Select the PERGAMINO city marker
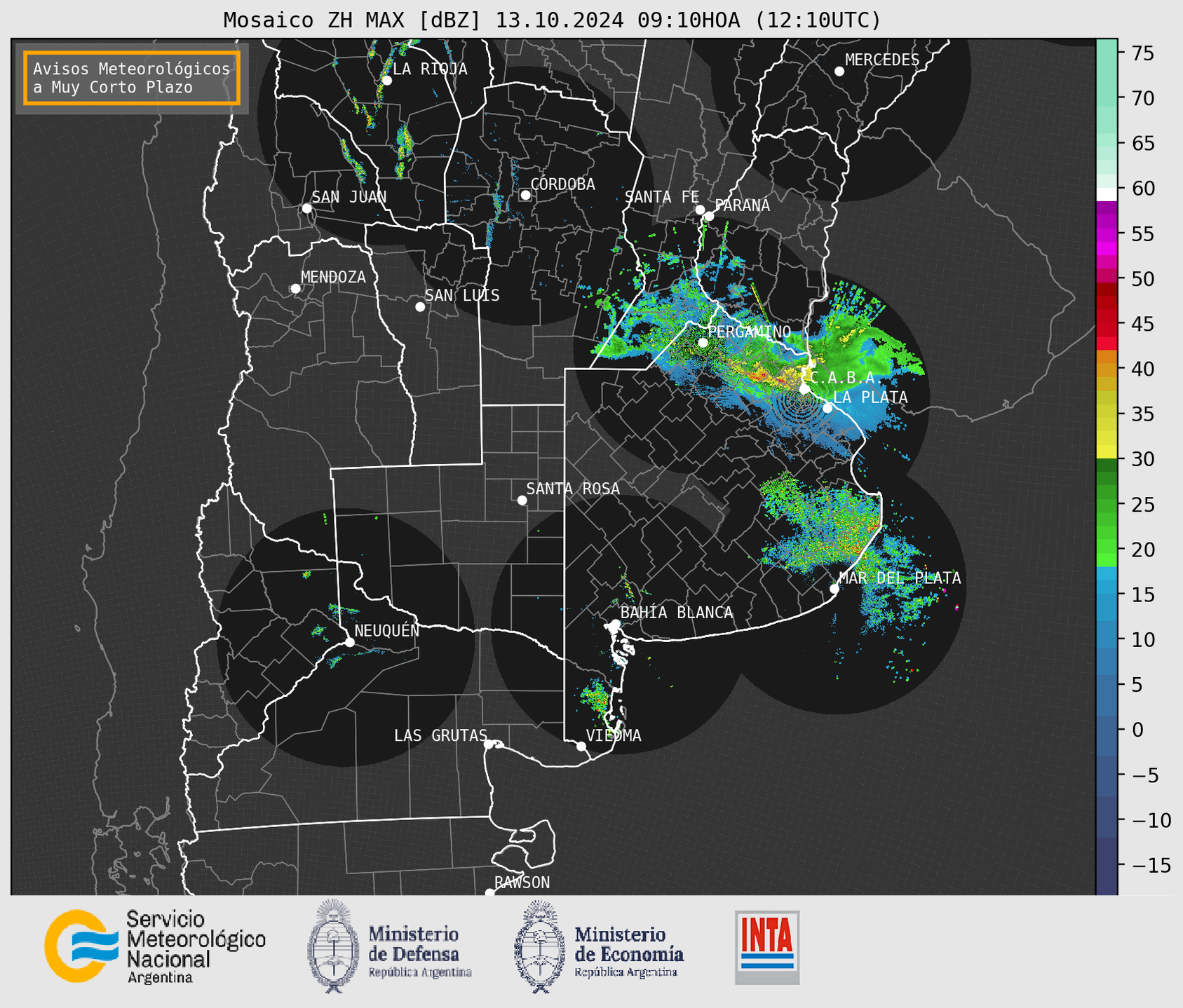Screen dimensions: 1183x1008 [703, 343]
